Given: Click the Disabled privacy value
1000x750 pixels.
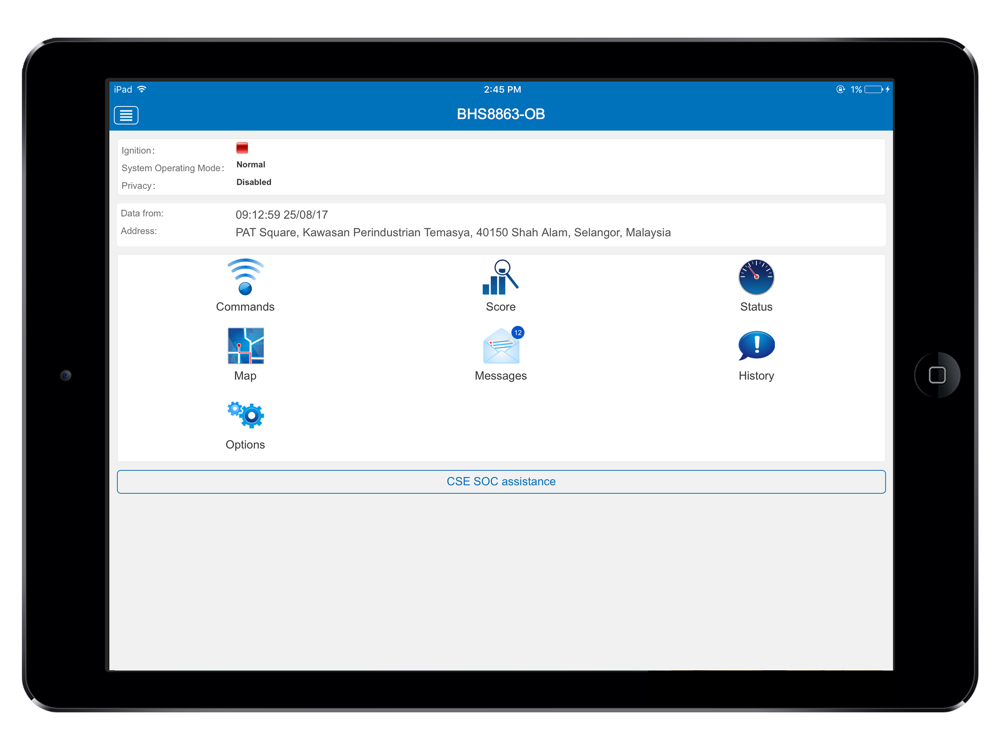Looking at the screenshot, I should (254, 182).
